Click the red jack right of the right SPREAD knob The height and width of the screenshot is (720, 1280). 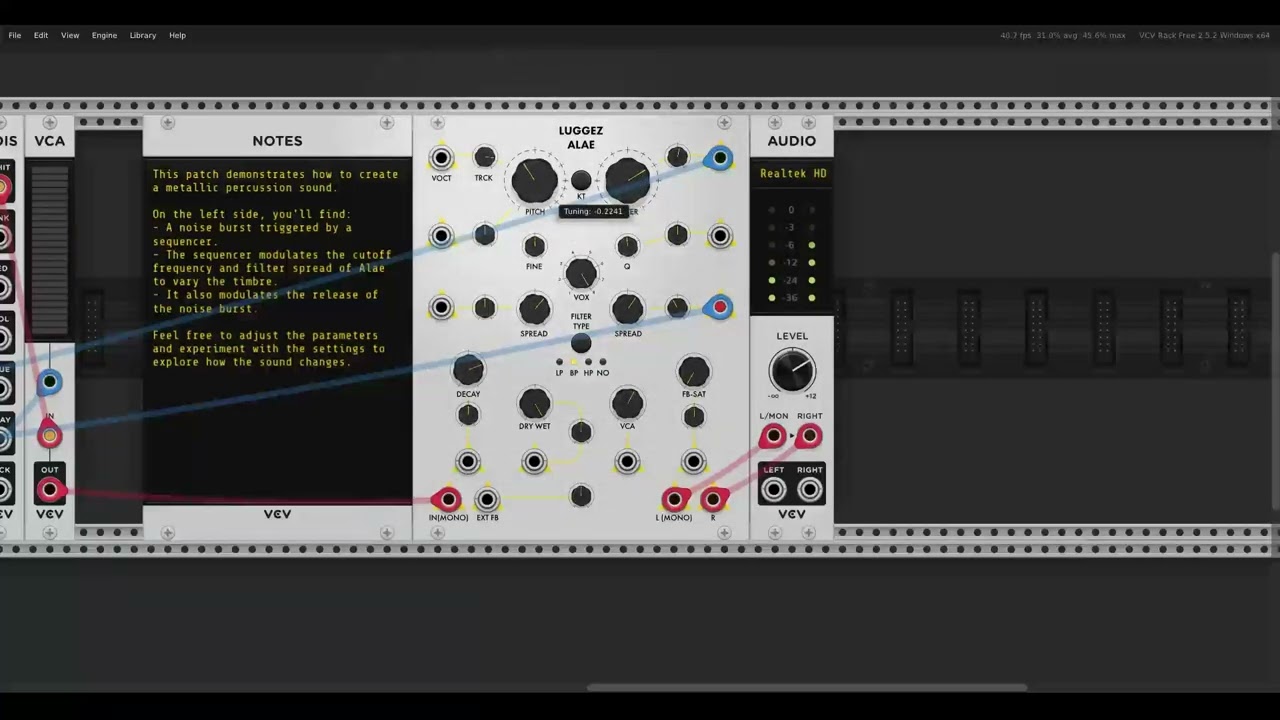[719, 308]
